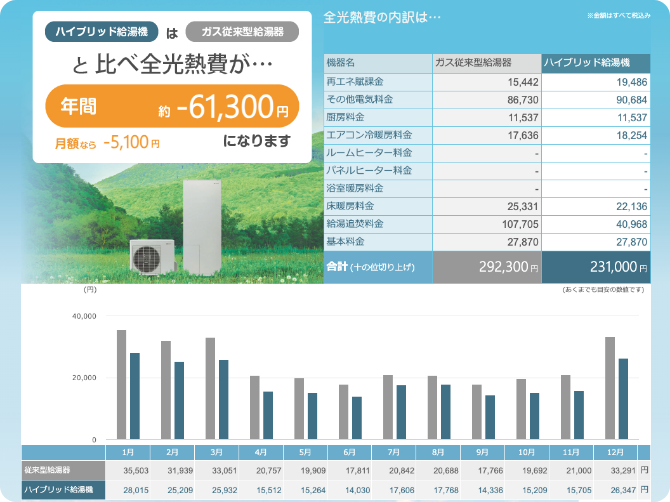Select the 床暖房料金 row label

click(350, 206)
